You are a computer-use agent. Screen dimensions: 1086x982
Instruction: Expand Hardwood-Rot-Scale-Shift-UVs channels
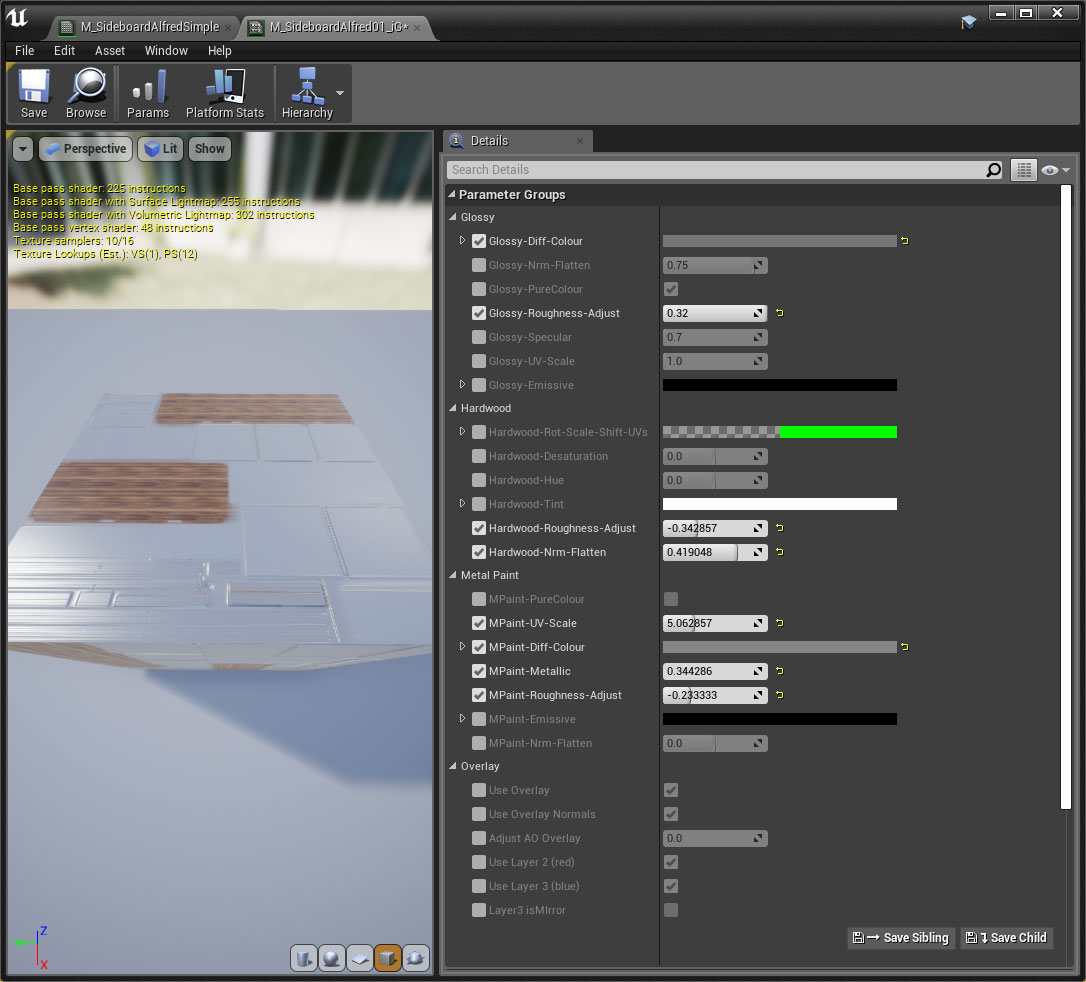click(463, 431)
